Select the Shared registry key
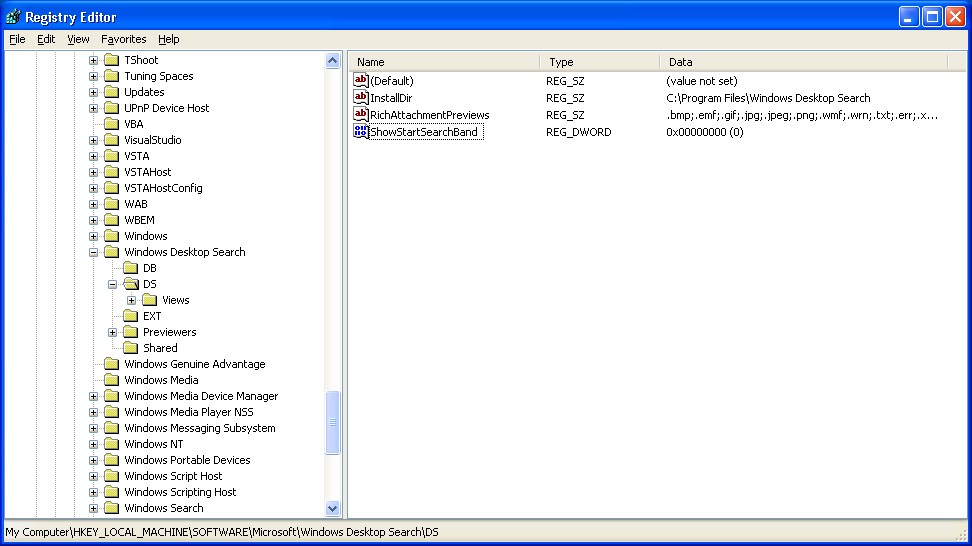The width and height of the screenshot is (972, 546). pos(160,348)
